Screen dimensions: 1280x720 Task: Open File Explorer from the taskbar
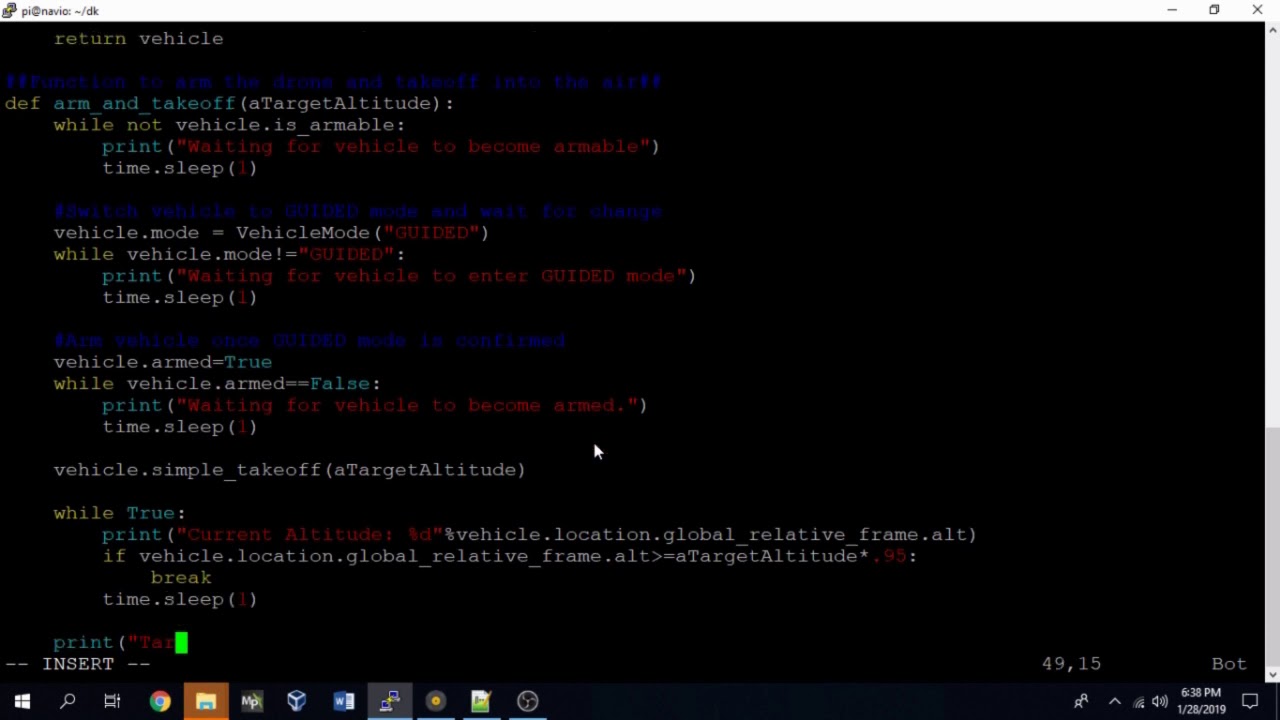coord(206,701)
